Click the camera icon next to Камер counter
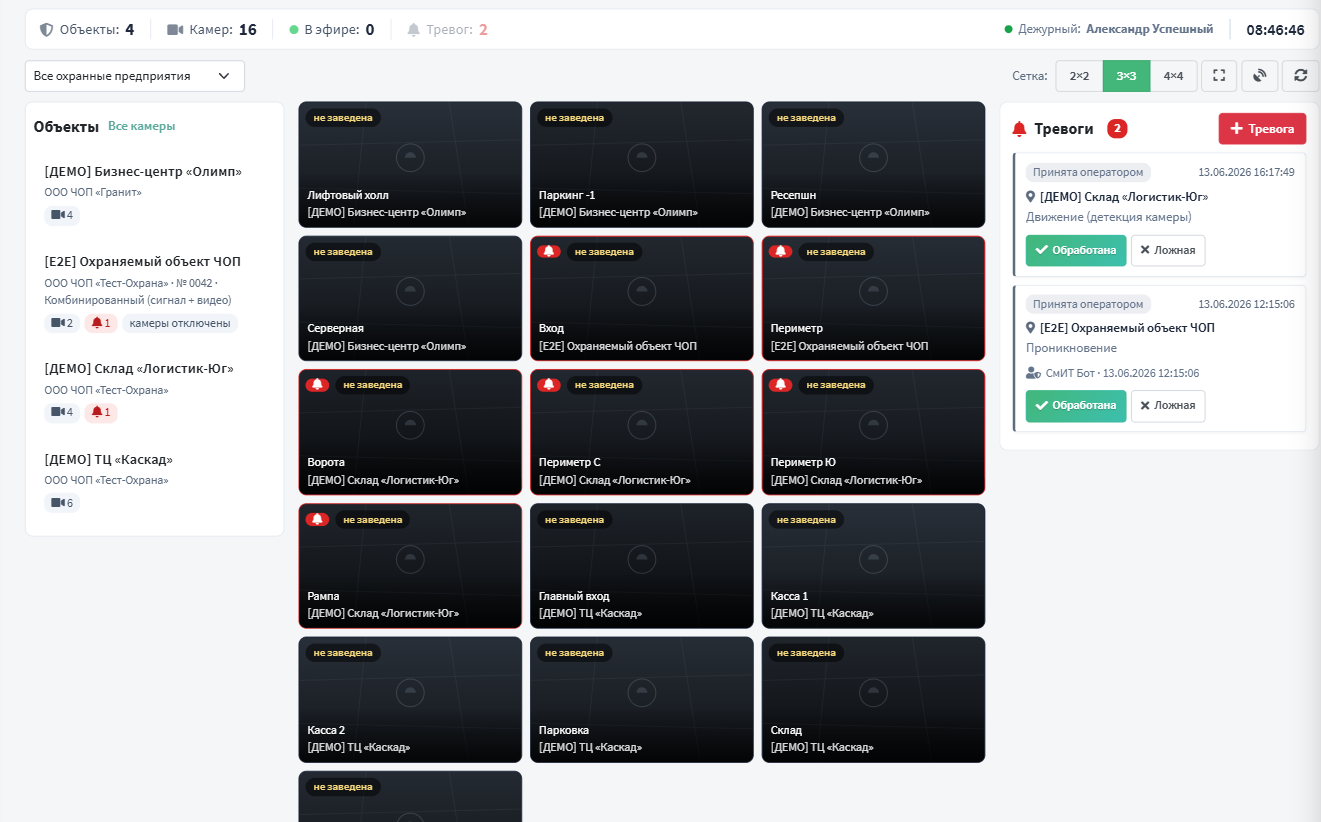The image size is (1321, 822). coord(175,30)
